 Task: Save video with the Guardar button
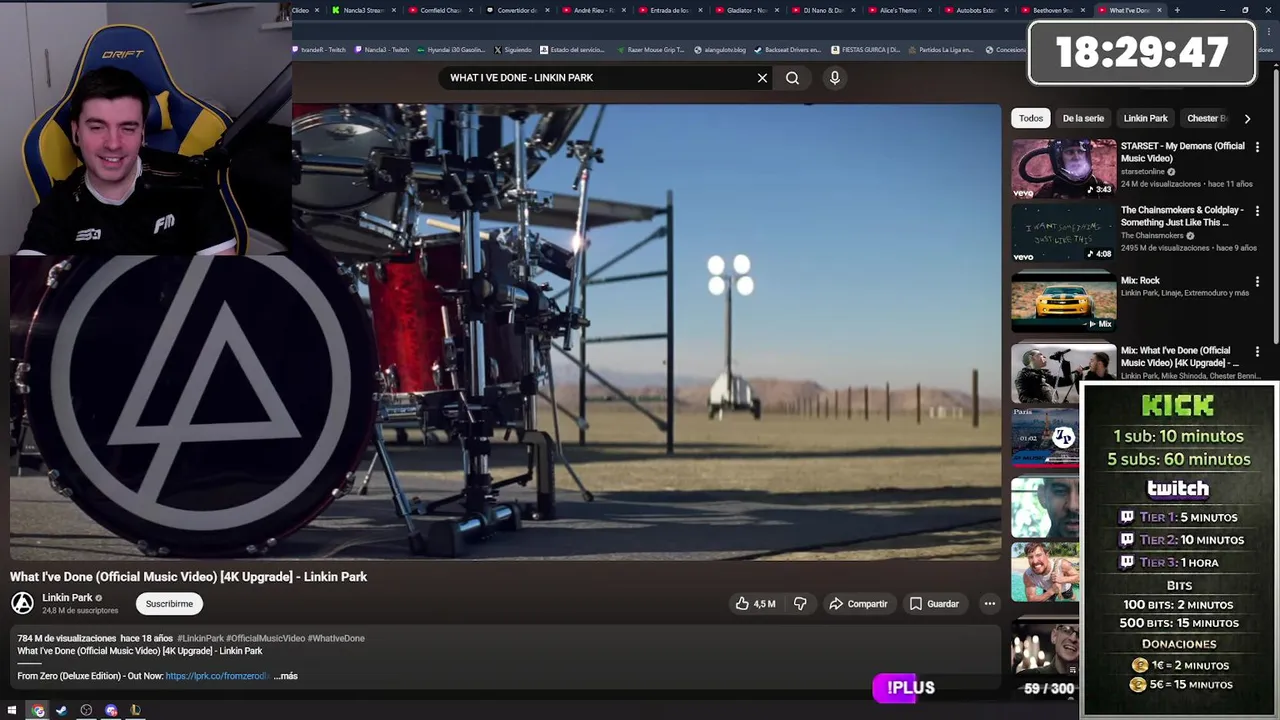[934, 604]
